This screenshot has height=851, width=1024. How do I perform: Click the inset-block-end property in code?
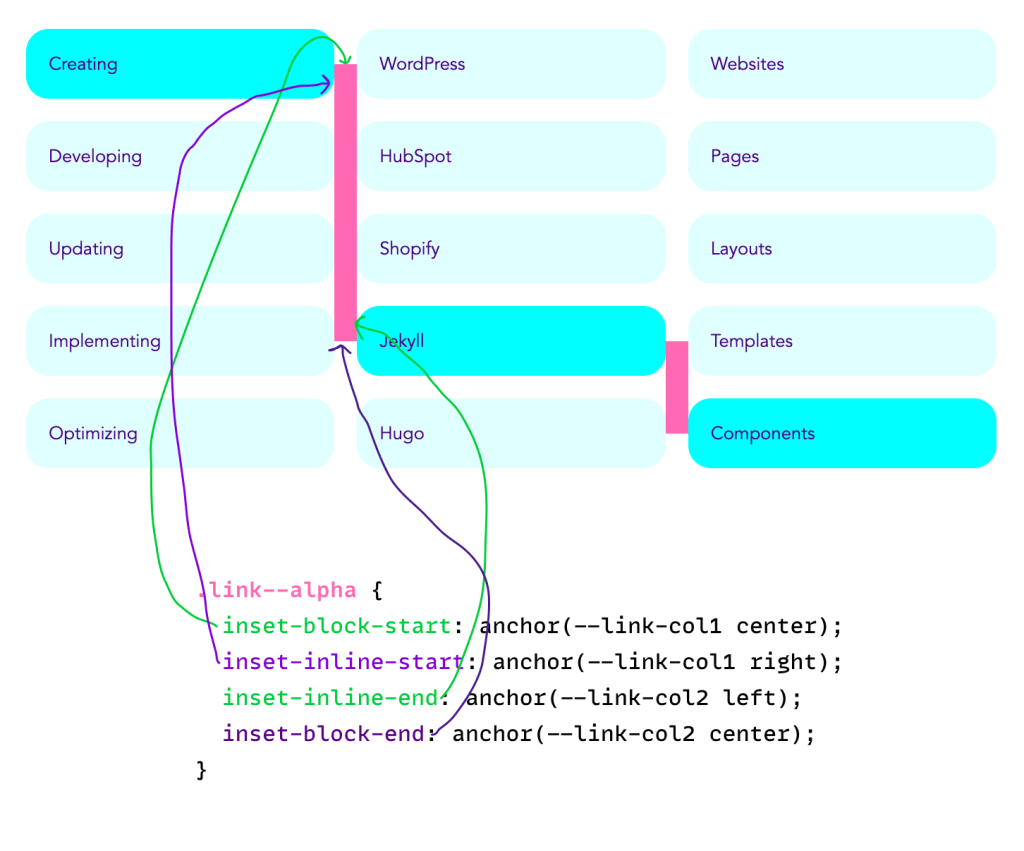tap(323, 734)
